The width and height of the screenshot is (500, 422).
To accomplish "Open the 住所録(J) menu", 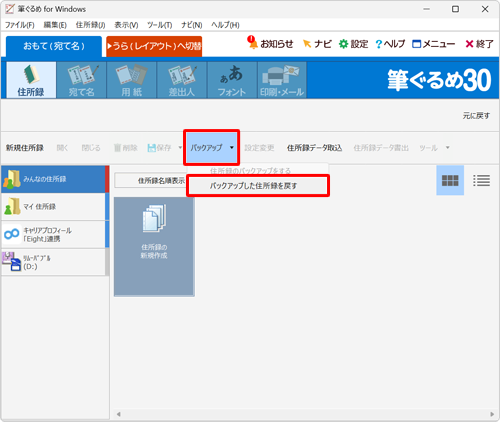I will [x=90, y=25].
